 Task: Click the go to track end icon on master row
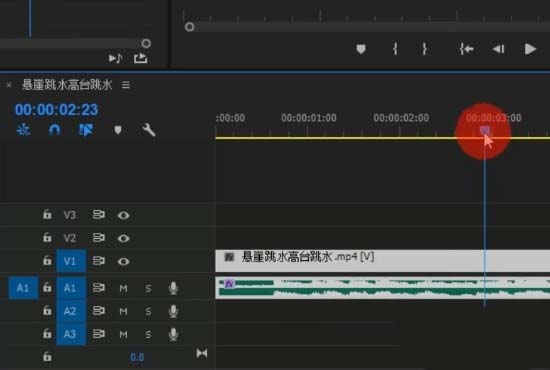tap(202, 354)
